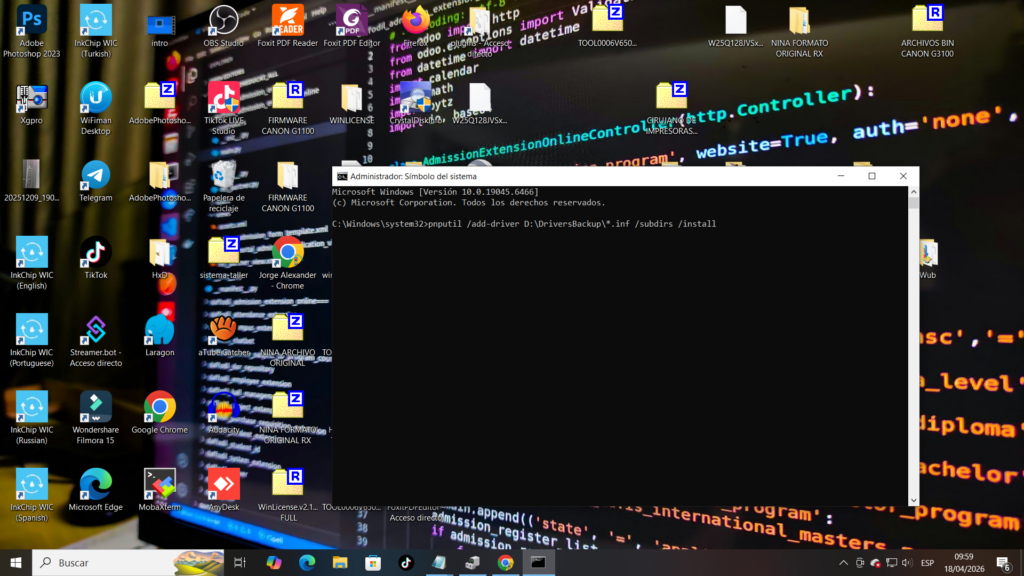Open File Explorer from the taskbar
This screenshot has width=1024, height=576.
click(x=339, y=562)
